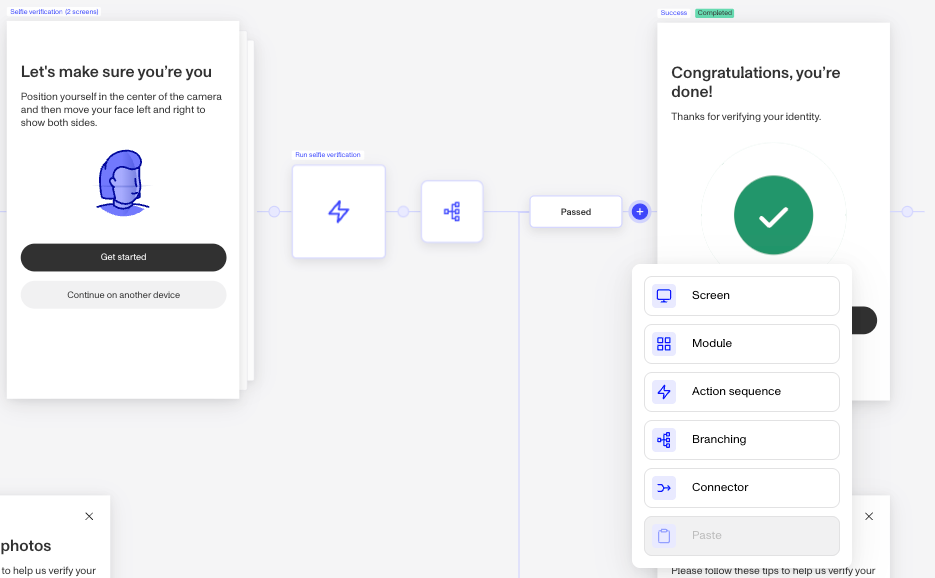Click the Get started button
This screenshot has height=578, width=935.
(x=123, y=257)
